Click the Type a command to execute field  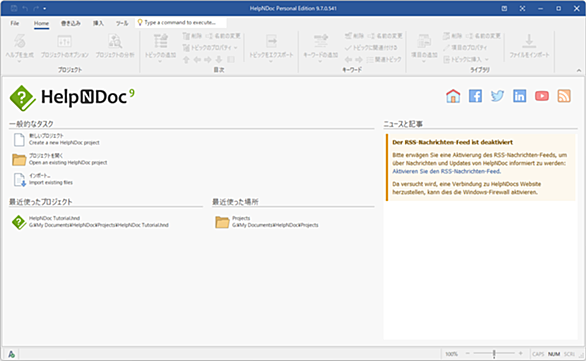click(181, 22)
